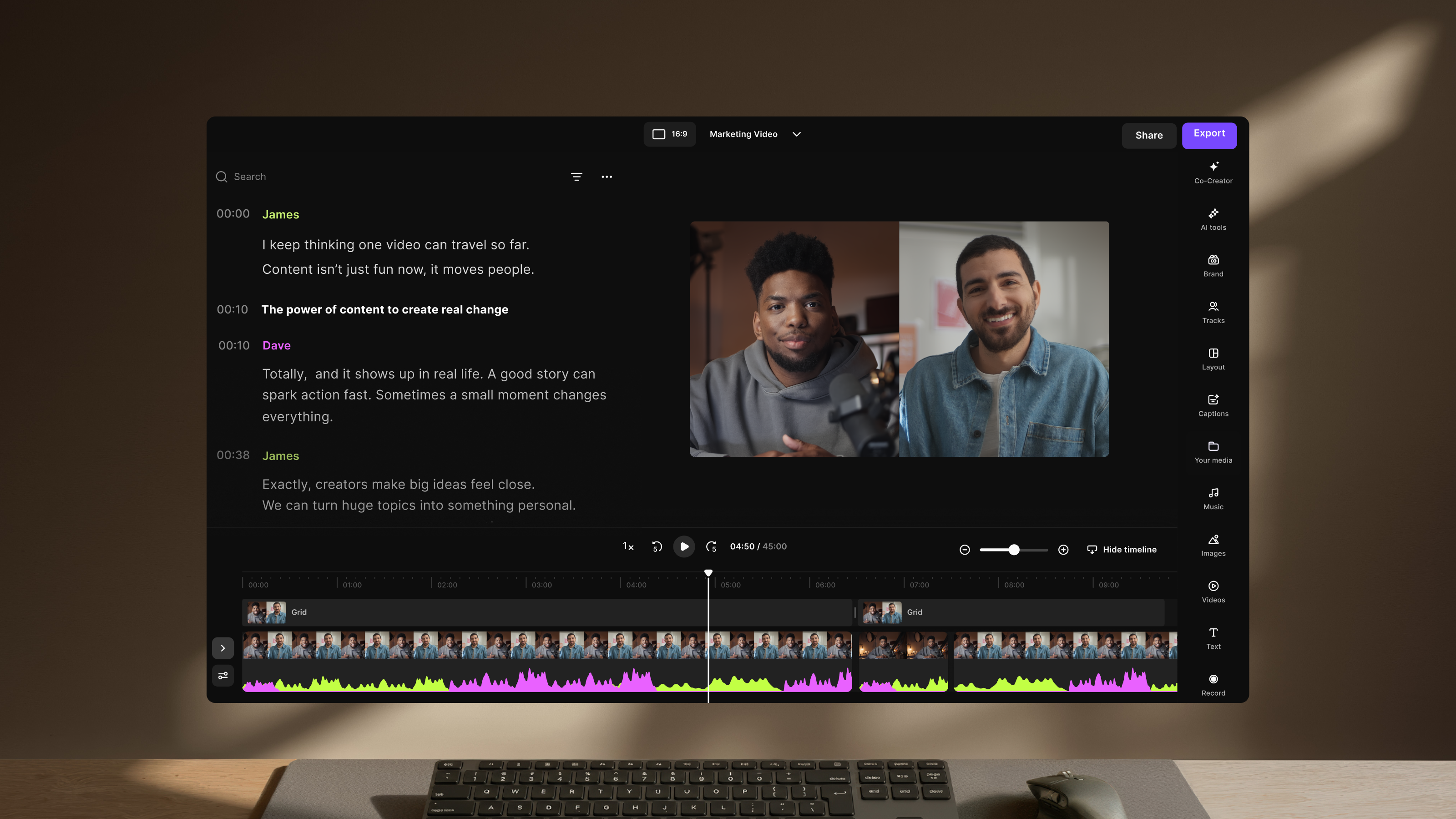1456x819 pixels.
Task: Open the Tracks panel
Action: (x=1213, y=312)
